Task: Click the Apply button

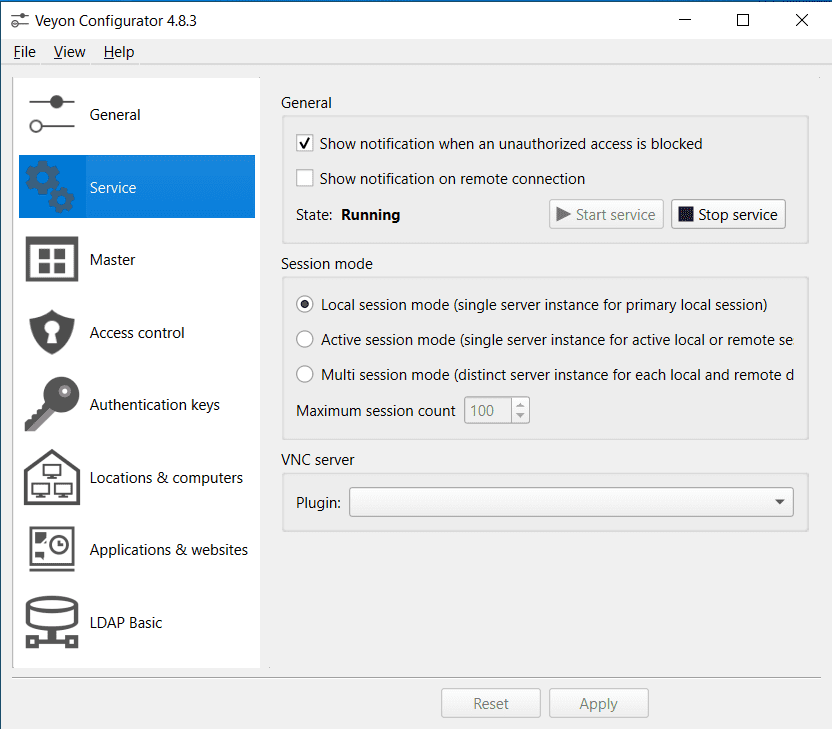Action: [598, 704]
